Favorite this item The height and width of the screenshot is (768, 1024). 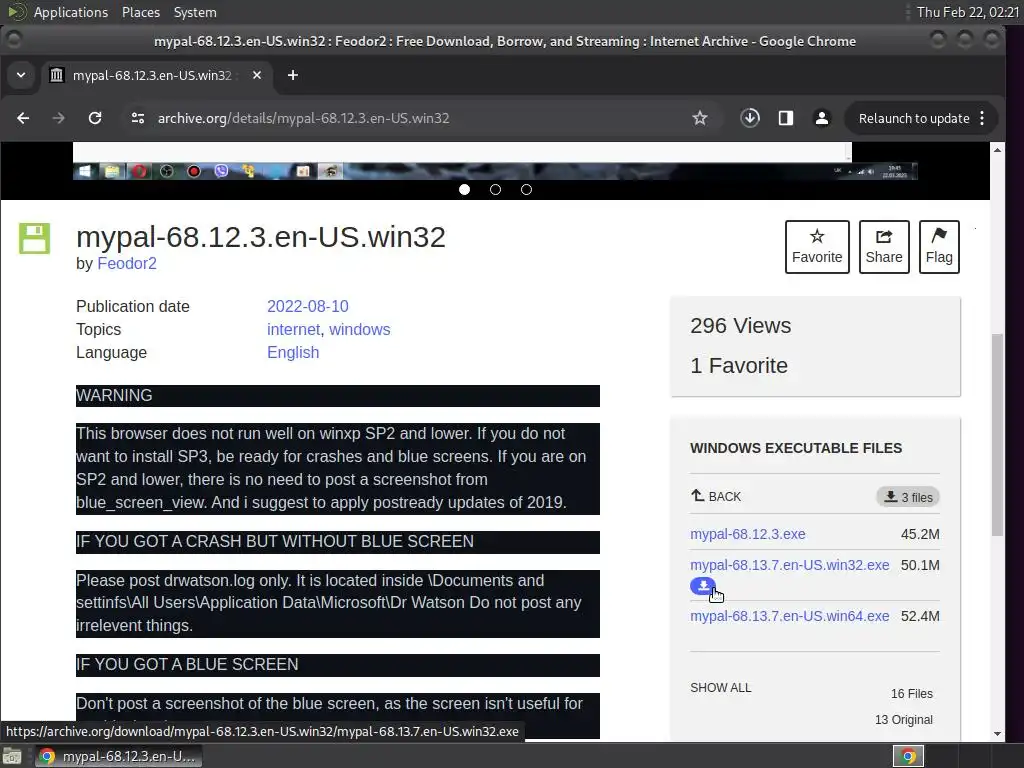[817, 247]
